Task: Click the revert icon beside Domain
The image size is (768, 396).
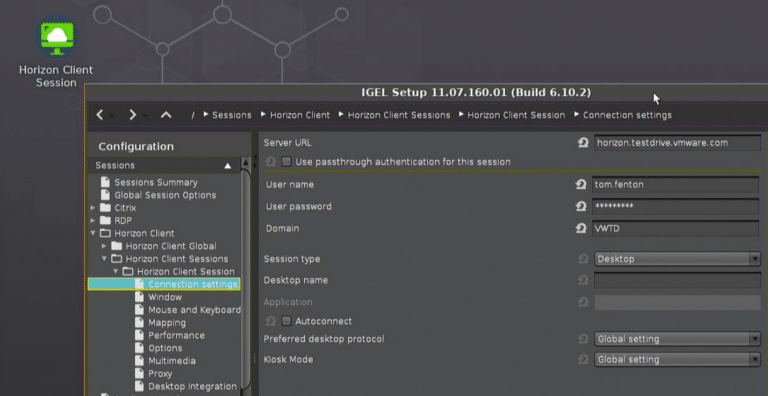Action: pos(581,228)
